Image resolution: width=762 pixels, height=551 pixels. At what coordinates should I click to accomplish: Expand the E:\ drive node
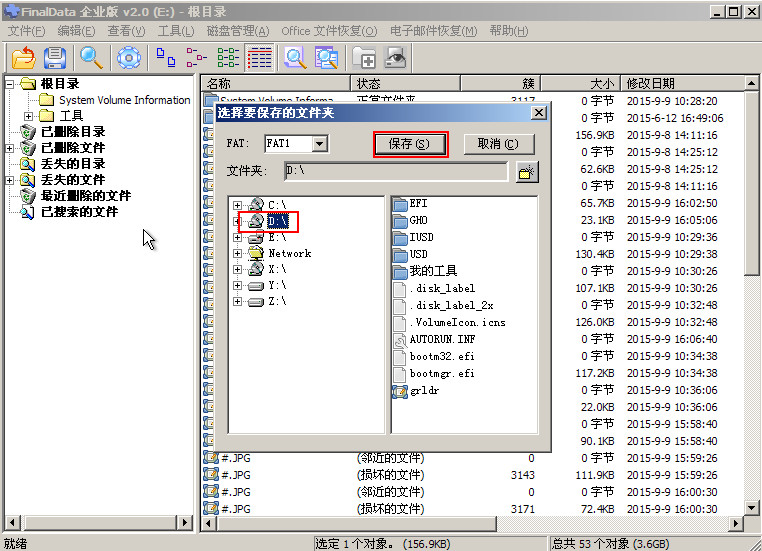point(237,238)
